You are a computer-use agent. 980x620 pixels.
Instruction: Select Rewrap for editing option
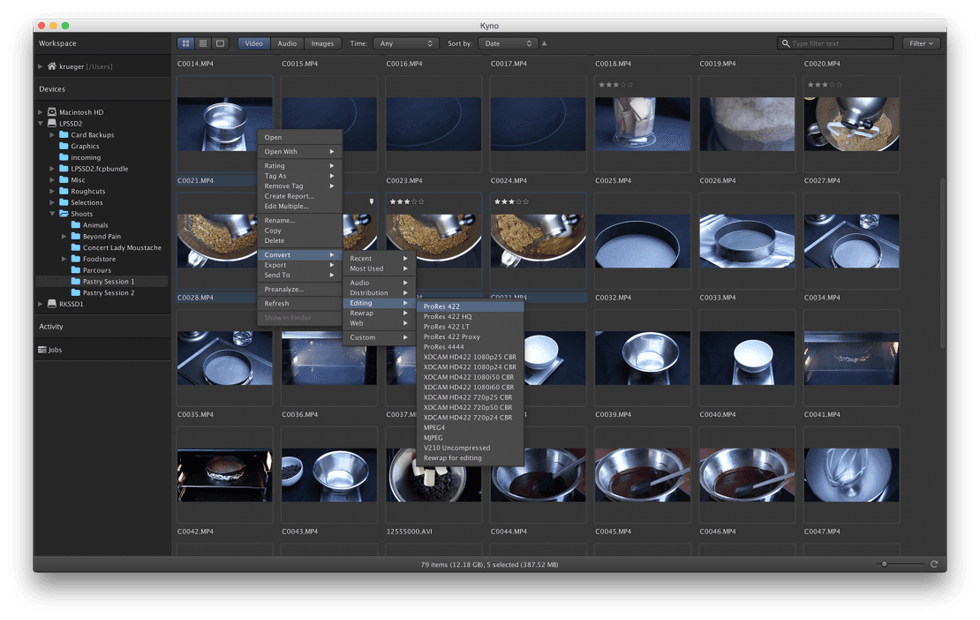470,458
